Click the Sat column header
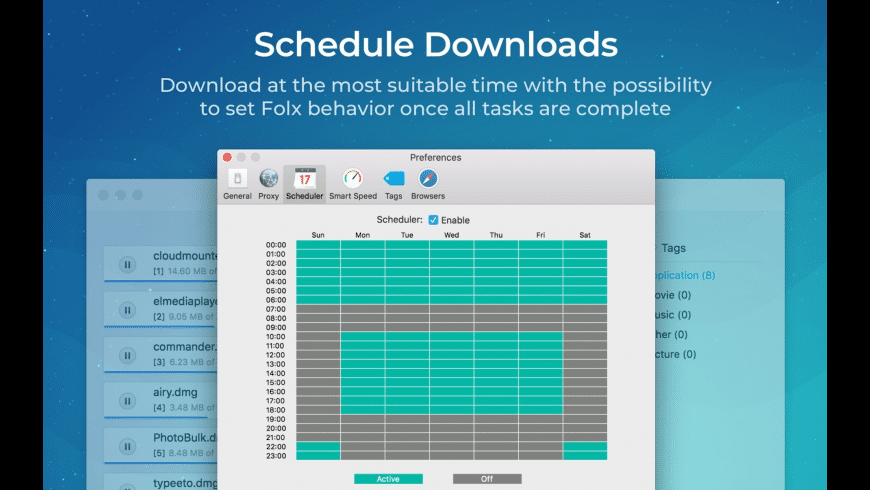The image size is (870, 490). click(x=585, y=235)
